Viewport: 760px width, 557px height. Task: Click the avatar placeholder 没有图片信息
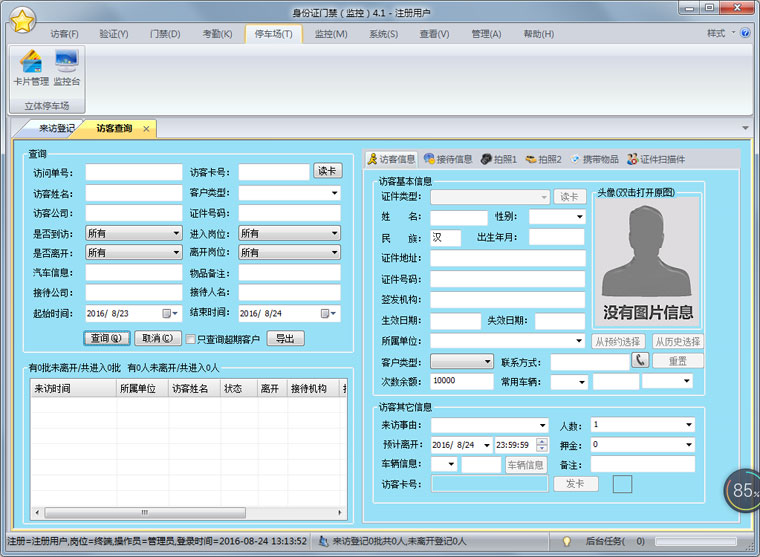click(x=647, y=262)
